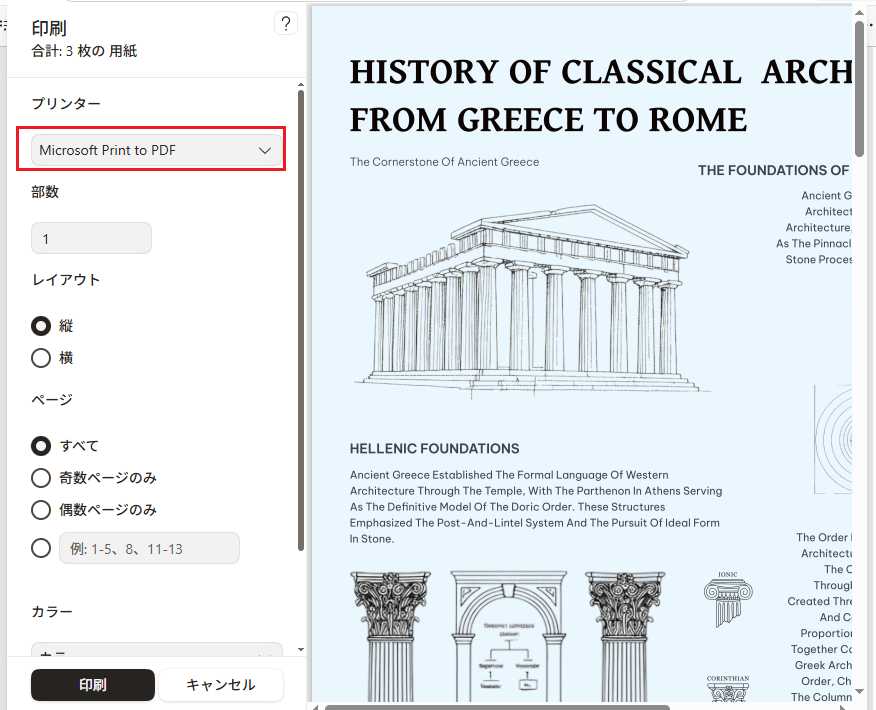Click the settings panel vertical scrollbar thumb
The height and width of the screenshot is (710, 876).
click(x=301, y=321)
